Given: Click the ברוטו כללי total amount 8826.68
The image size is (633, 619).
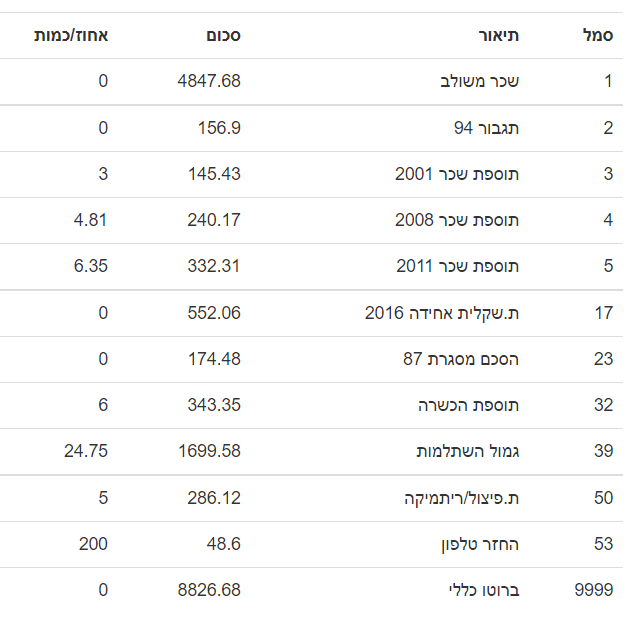Looking at the screenshot, I should tap(209, 589).
